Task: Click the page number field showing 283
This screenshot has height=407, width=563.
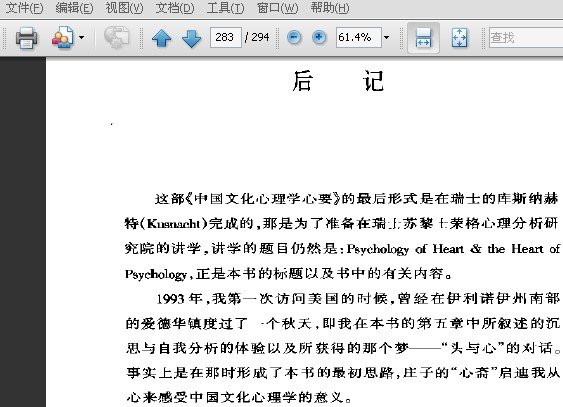Action: [225, 37]
